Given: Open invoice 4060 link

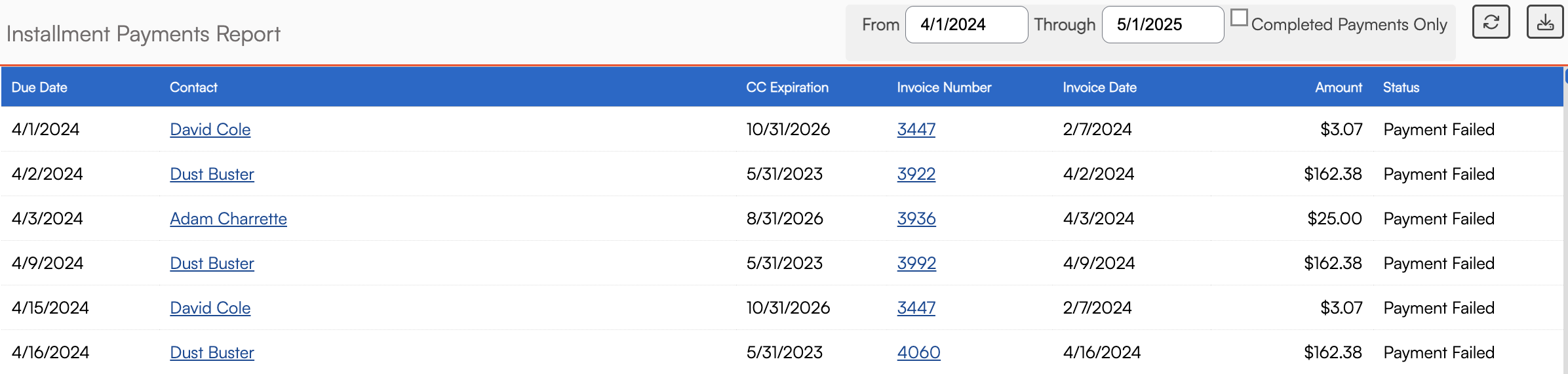Looking at the screenshot, I should point(918,352).
